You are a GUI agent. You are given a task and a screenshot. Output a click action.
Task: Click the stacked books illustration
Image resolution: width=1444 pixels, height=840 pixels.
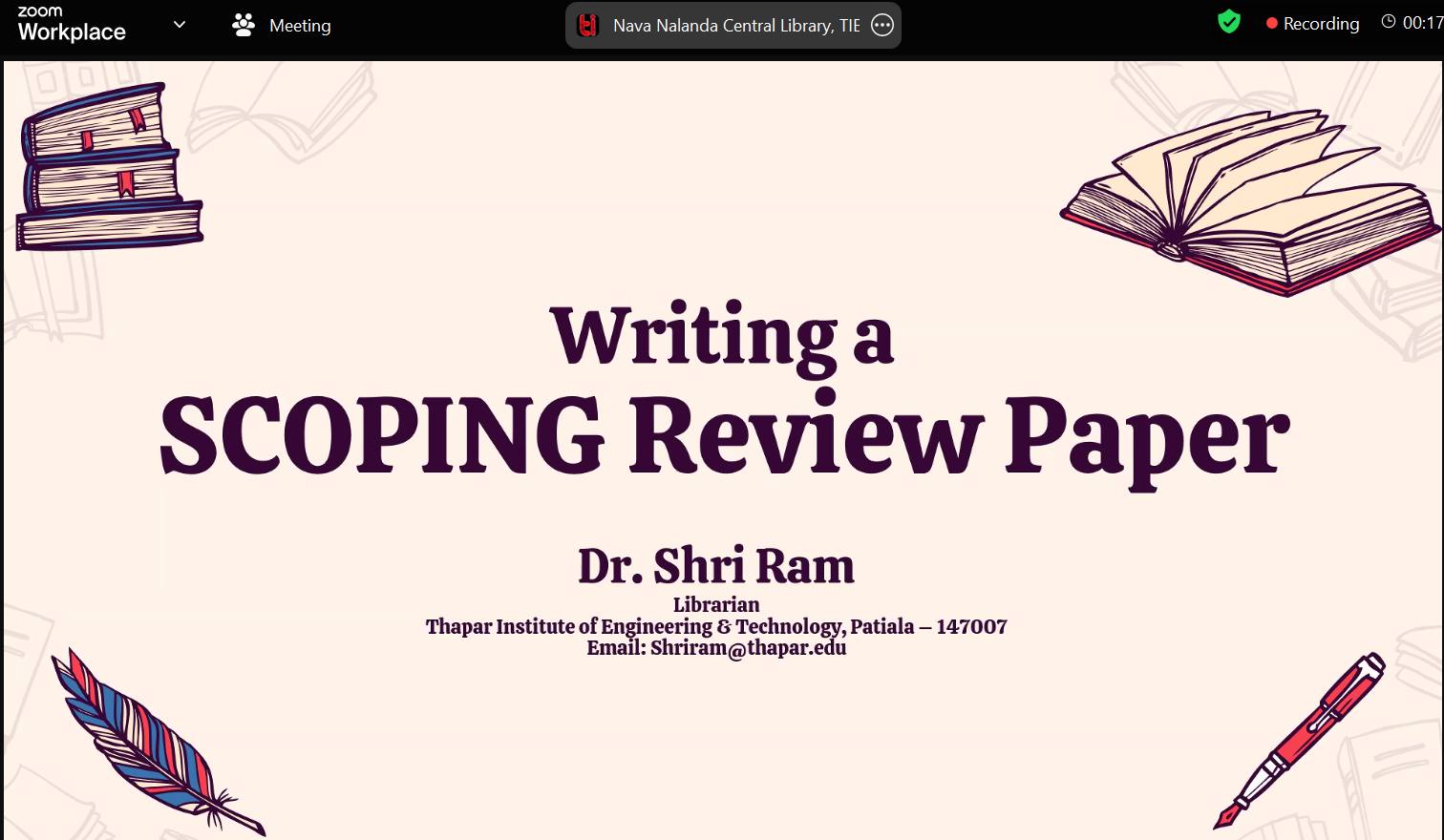point(108,170)
